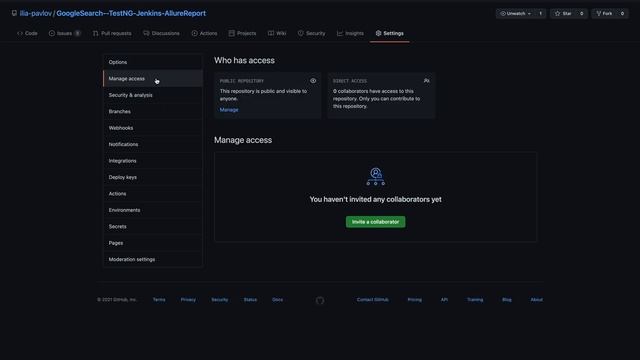
Task: Click the GitHub logo in the footer
Action: pos(320,300)
